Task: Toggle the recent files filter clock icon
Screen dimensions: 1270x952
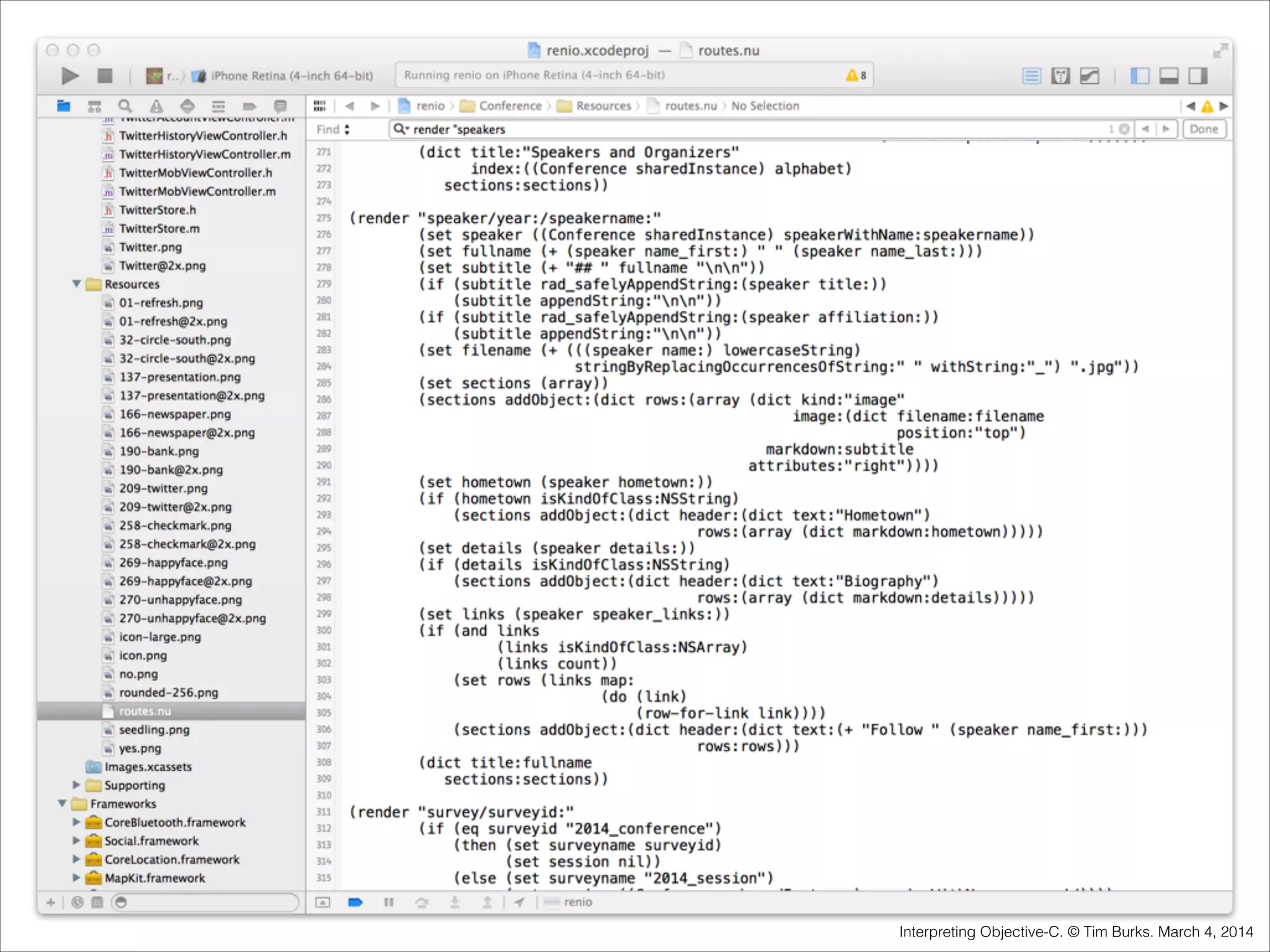Action: (x=77, y=902)
